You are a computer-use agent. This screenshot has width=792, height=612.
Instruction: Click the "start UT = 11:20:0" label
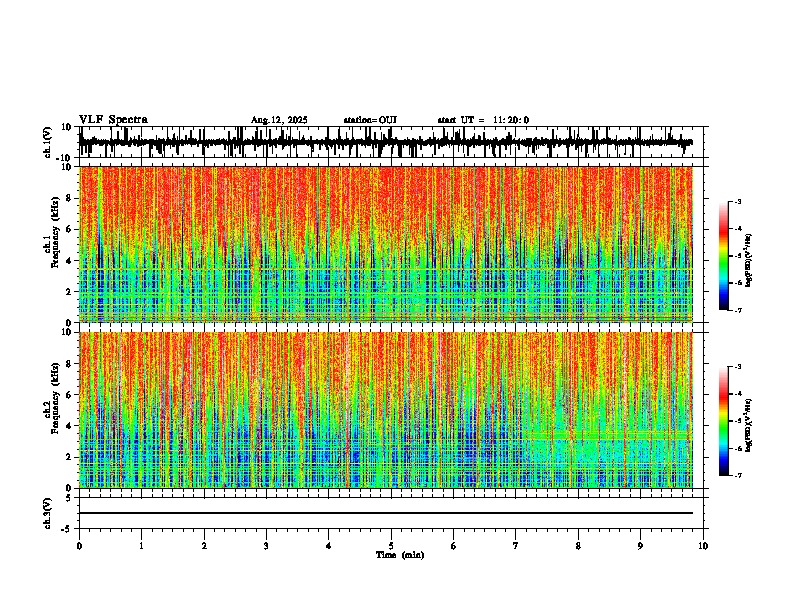pyautogui.click(x=483, y=120)
